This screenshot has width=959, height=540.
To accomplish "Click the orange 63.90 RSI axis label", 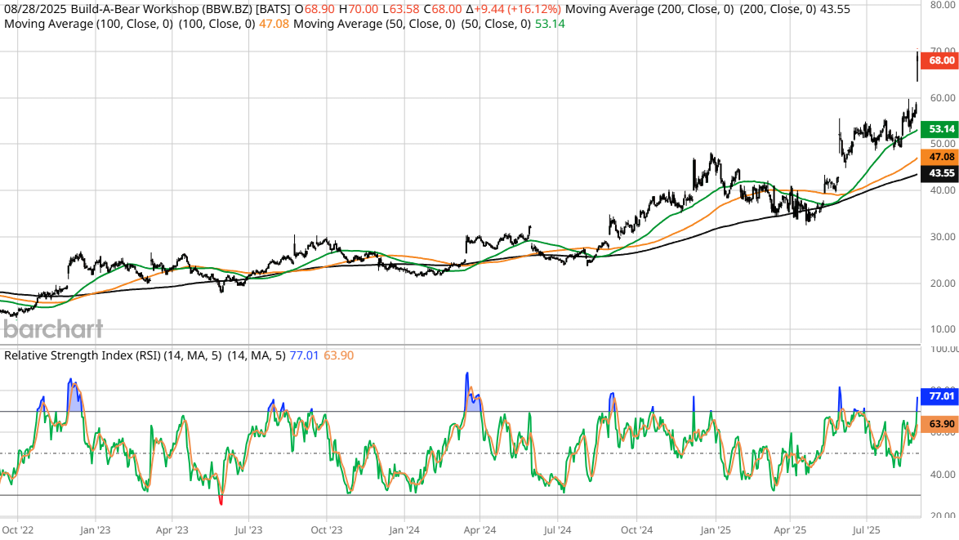I will pos(939,424).
